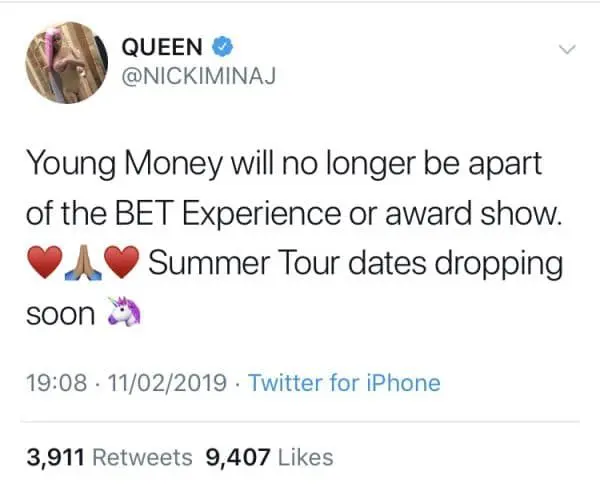Click the praying hands emoji
The width and height of the screenshot is (600, 486).
(84, 264)
